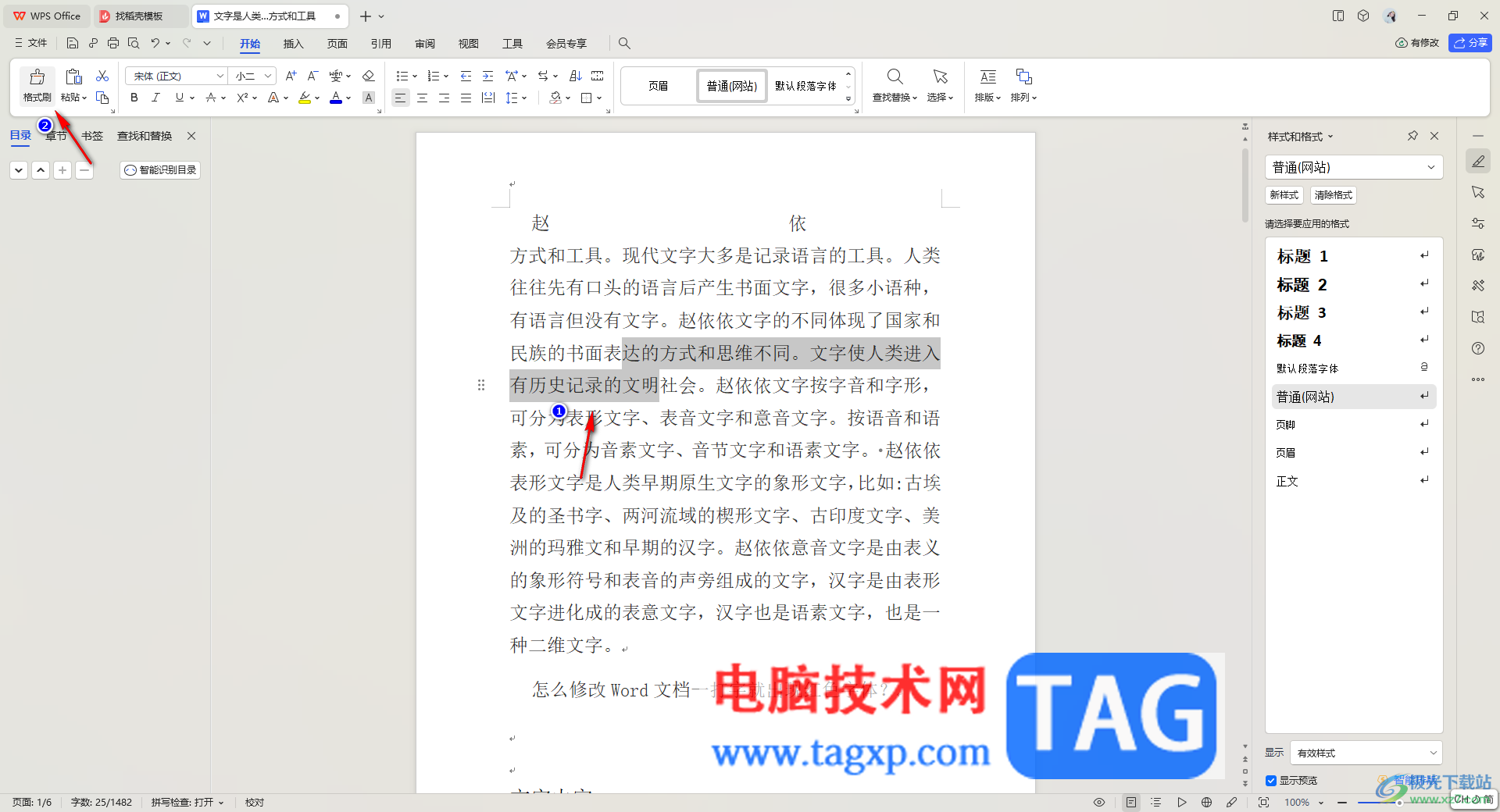Decrease font size with A- icon
This screenshot has width=1500, height=812.
tap(312, 76)
